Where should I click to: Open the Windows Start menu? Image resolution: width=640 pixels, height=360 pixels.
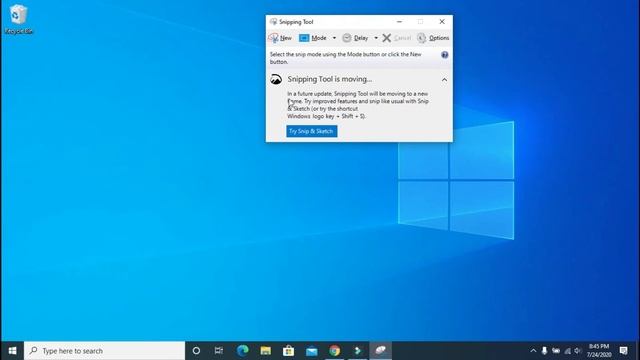[12, 351]
